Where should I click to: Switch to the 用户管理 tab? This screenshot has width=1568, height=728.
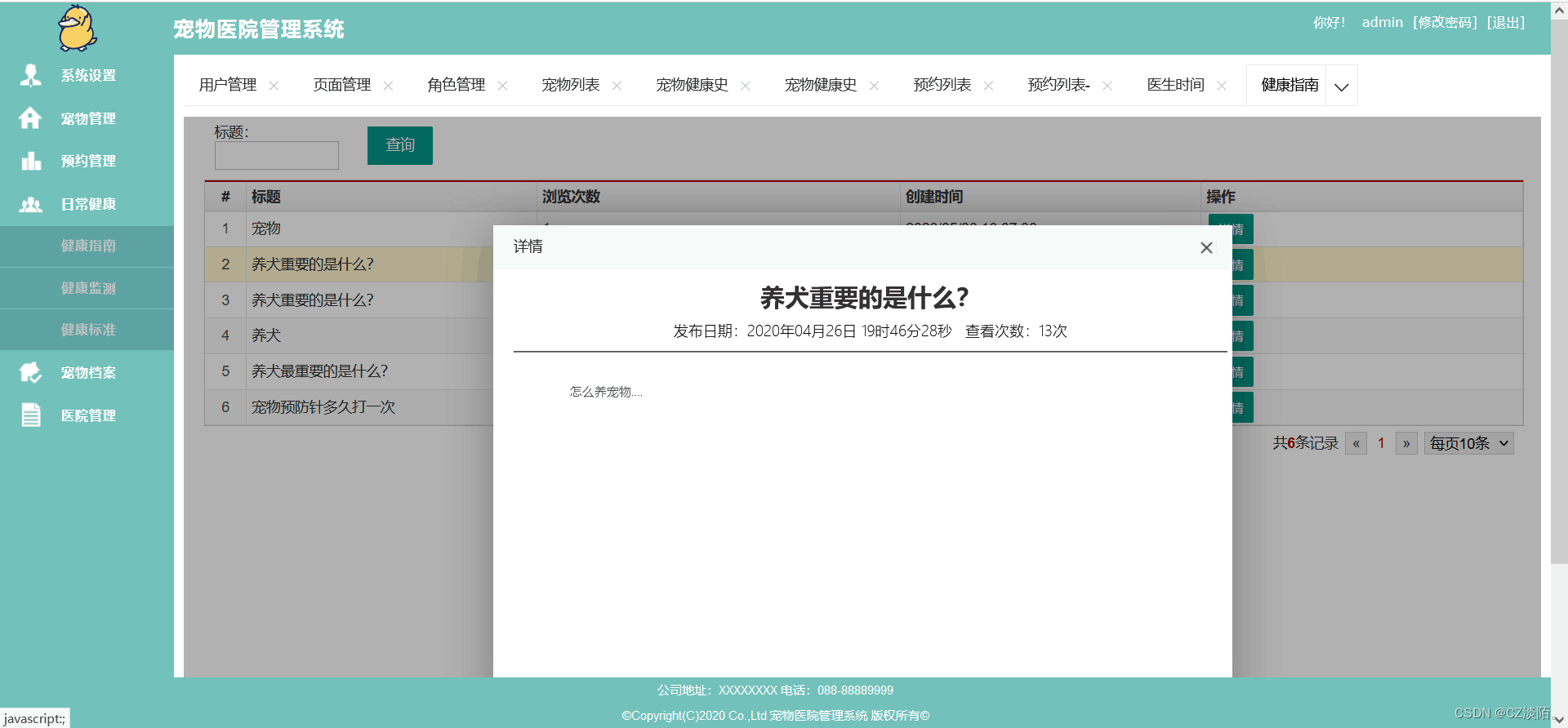pyautogui.click(x=228, y=85)
